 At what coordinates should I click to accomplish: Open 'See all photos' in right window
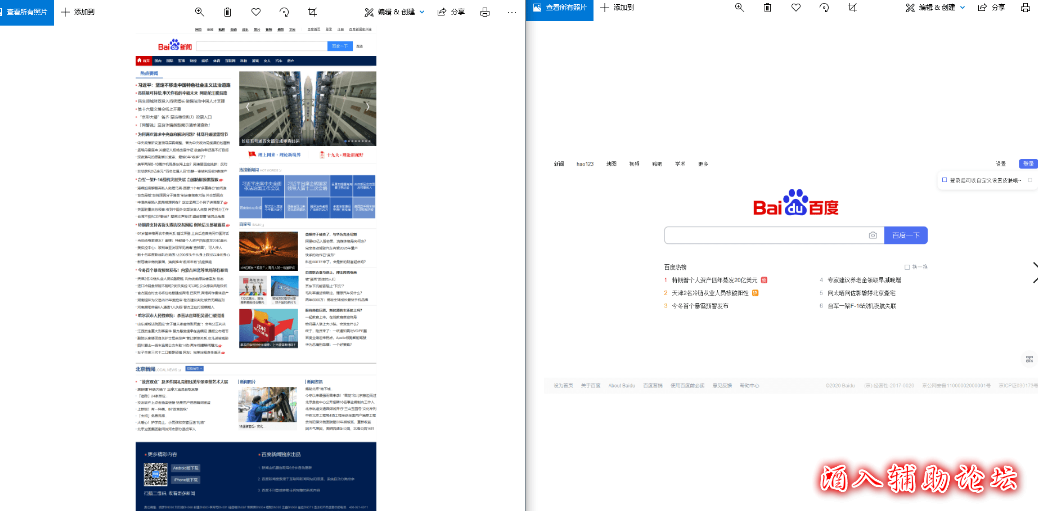560,8
